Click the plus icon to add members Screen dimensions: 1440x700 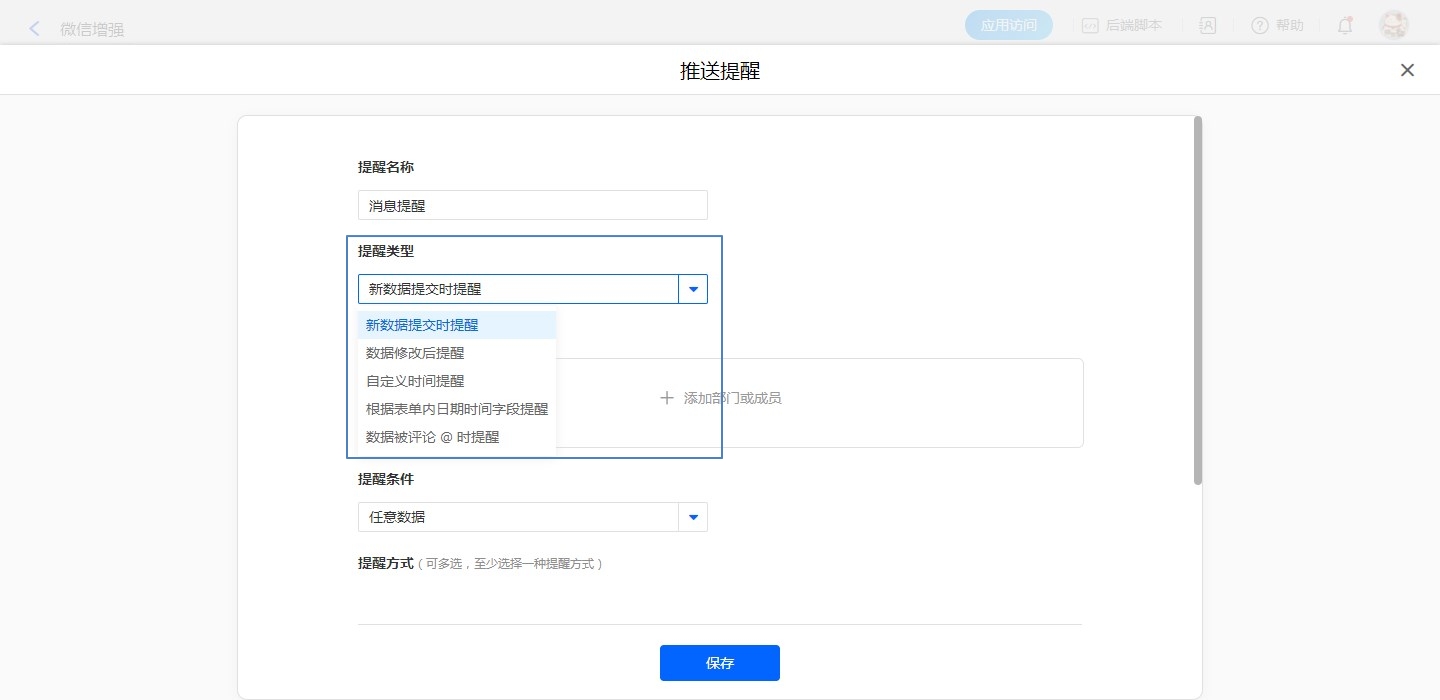pos(667,398)
